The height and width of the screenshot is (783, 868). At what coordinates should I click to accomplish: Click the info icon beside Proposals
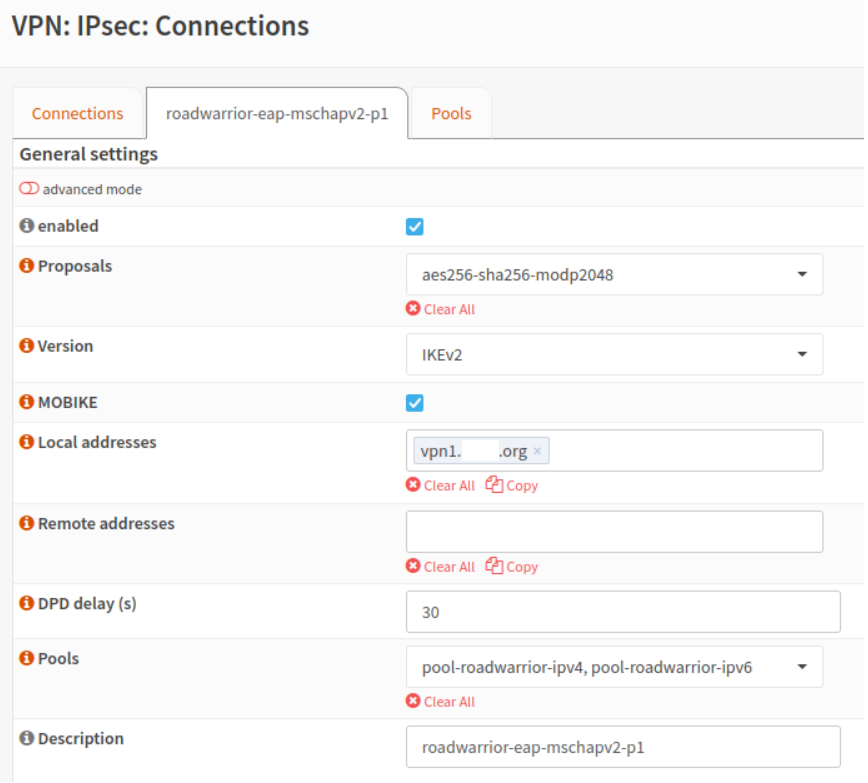[x=26, y=266]
